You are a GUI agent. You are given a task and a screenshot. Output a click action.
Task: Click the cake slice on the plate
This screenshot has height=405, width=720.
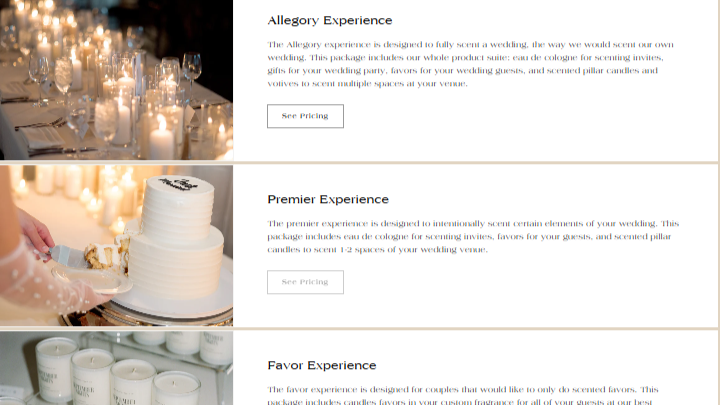tap(105, 256)
